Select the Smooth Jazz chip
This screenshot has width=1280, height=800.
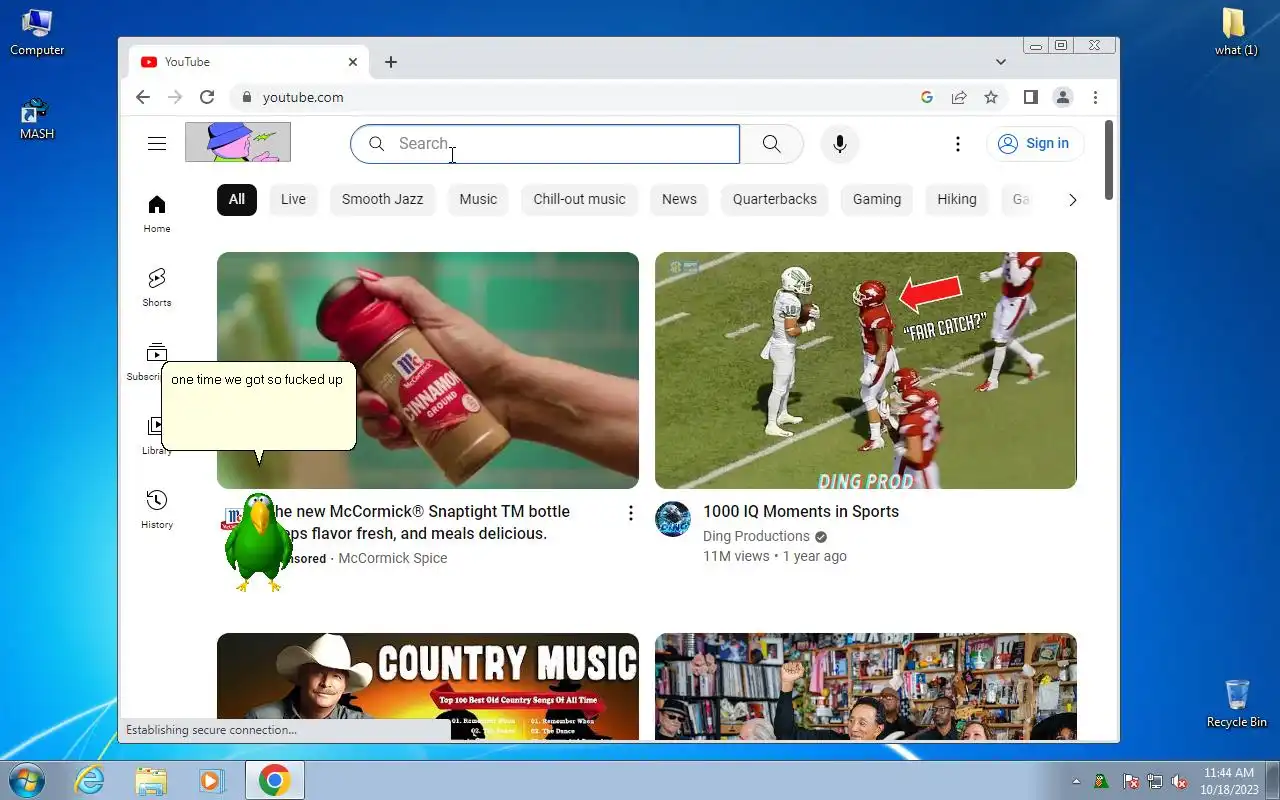[x=382, y=200]
